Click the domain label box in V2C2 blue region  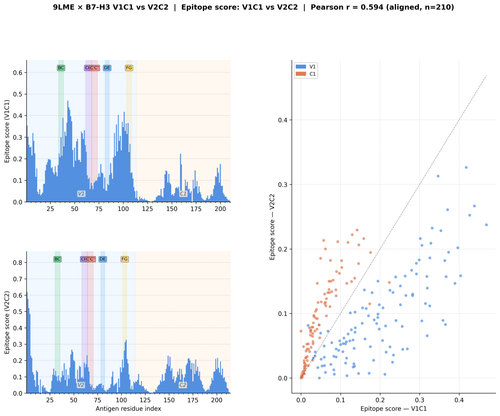pyautogui.click(x=81, y=385)
